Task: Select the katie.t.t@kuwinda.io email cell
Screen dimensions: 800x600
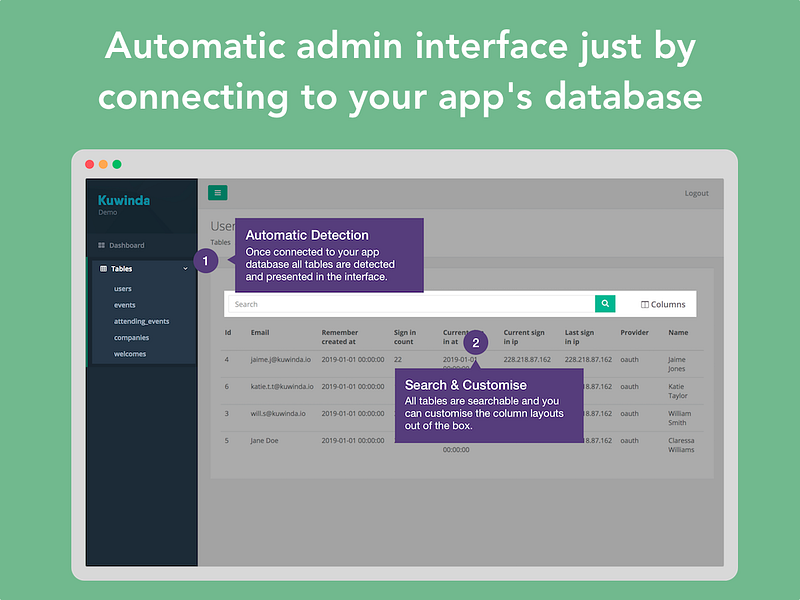Action: (282, 387)
